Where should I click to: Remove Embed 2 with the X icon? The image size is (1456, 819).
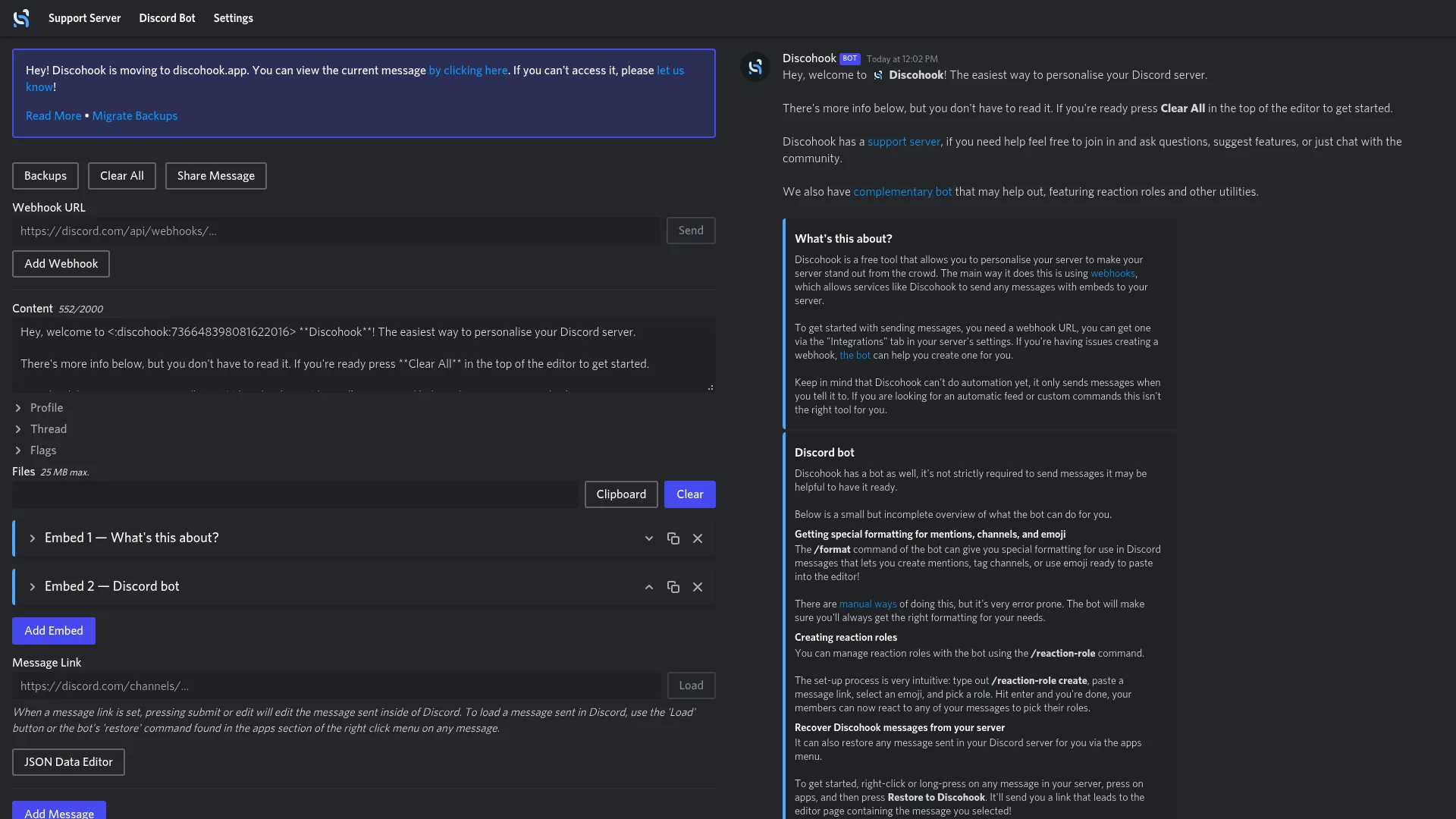click(x=698, y=587)
